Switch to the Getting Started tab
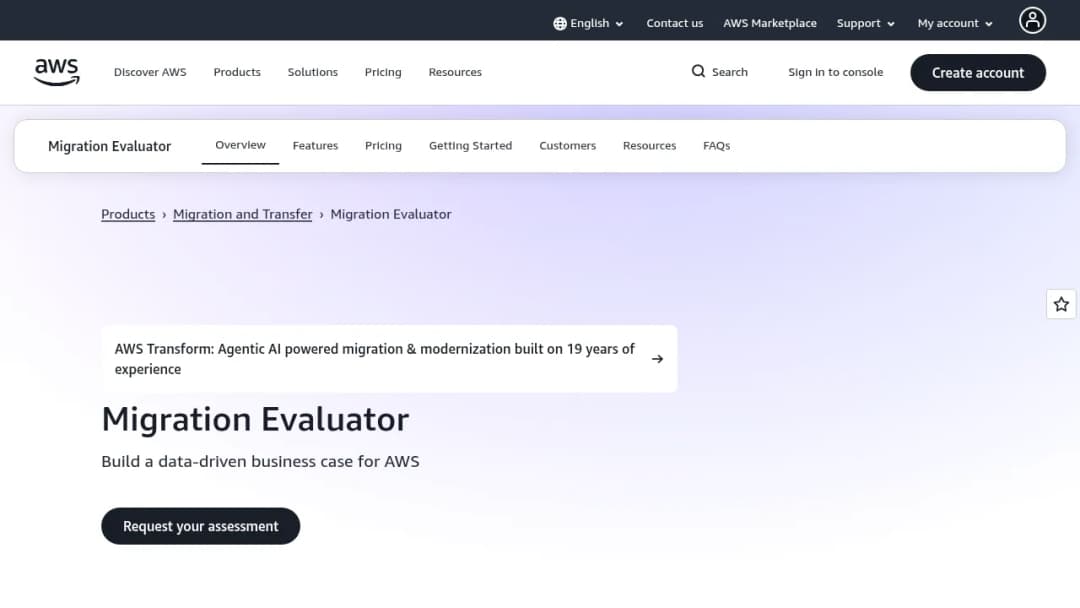This screenshot has width=1080, height=608. [470, 146]
